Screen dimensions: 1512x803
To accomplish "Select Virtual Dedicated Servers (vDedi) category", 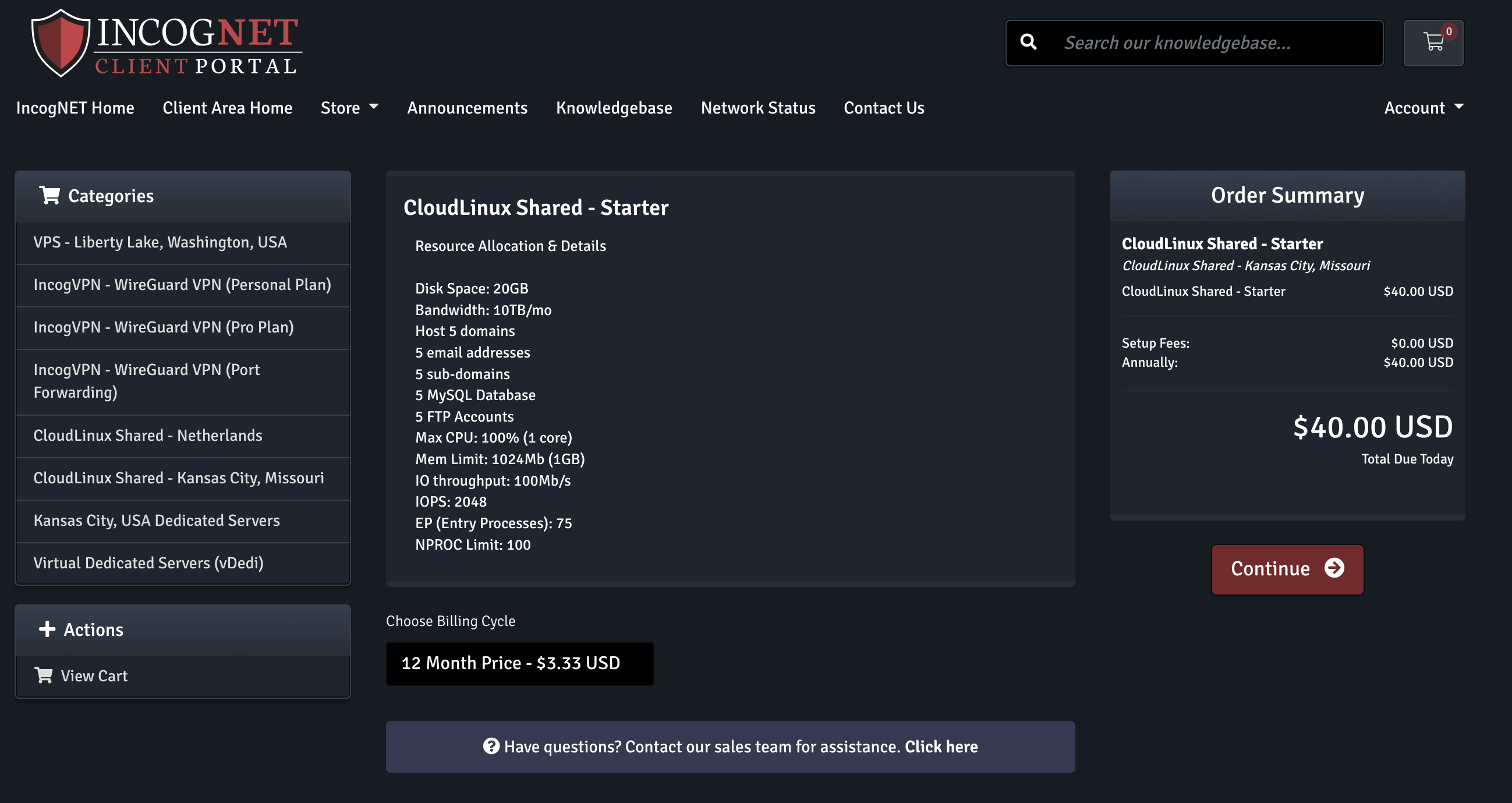I will pyautogui.click(x=148, y=563).
